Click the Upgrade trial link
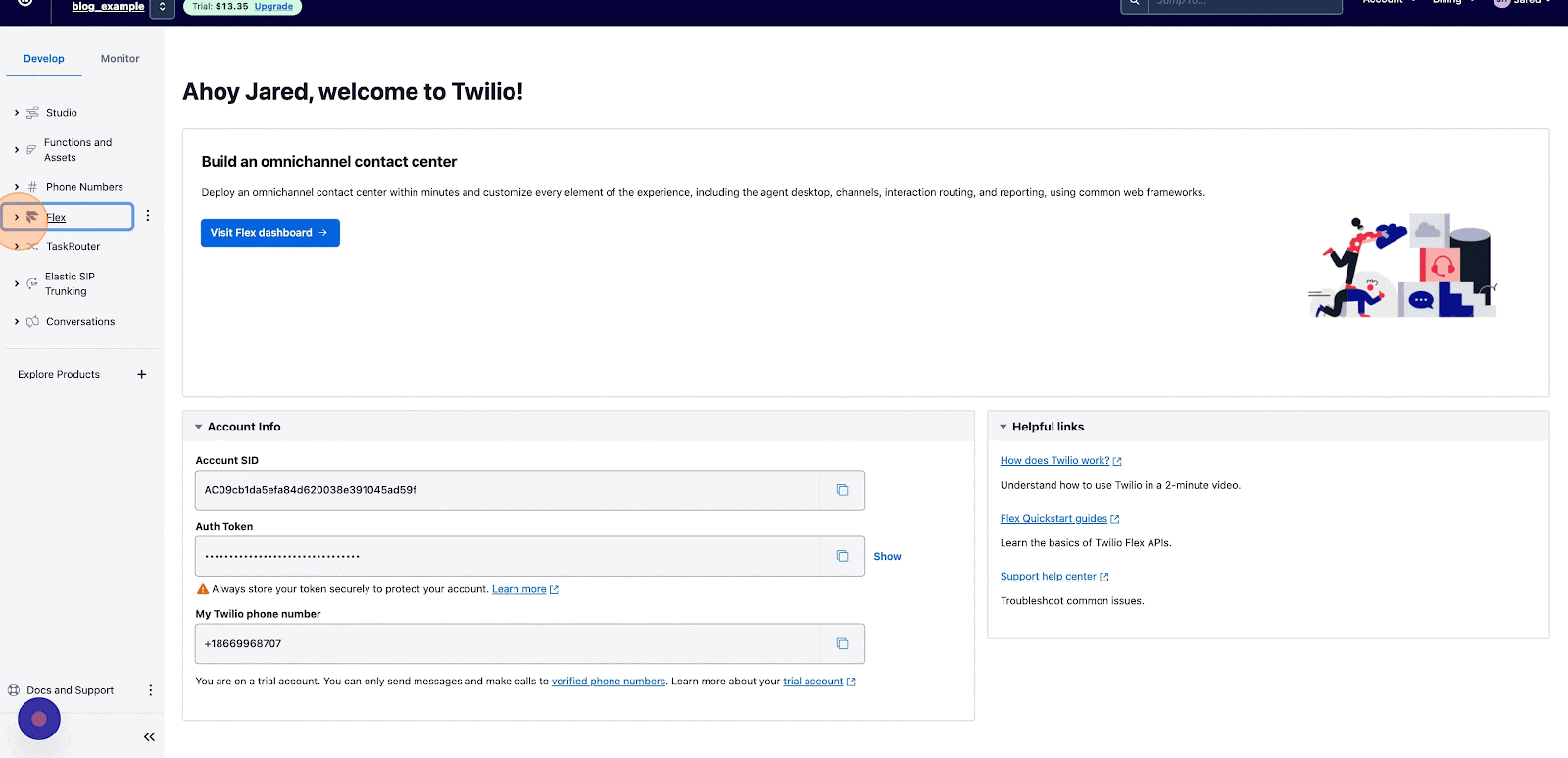 pos(273,6)
